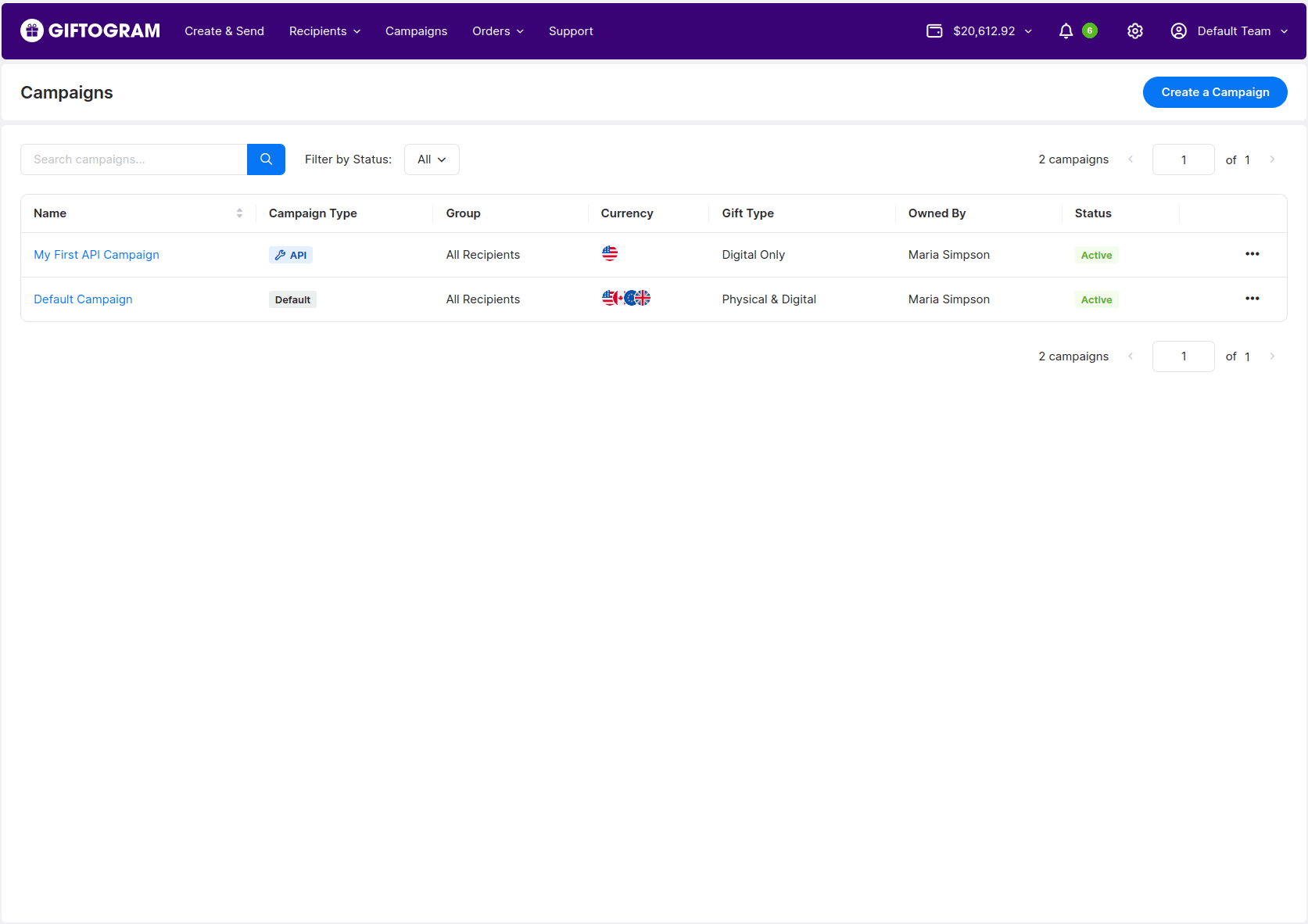Click the API wrench badge
Viewport: 1308px width, 924px height.
(291, 255)
